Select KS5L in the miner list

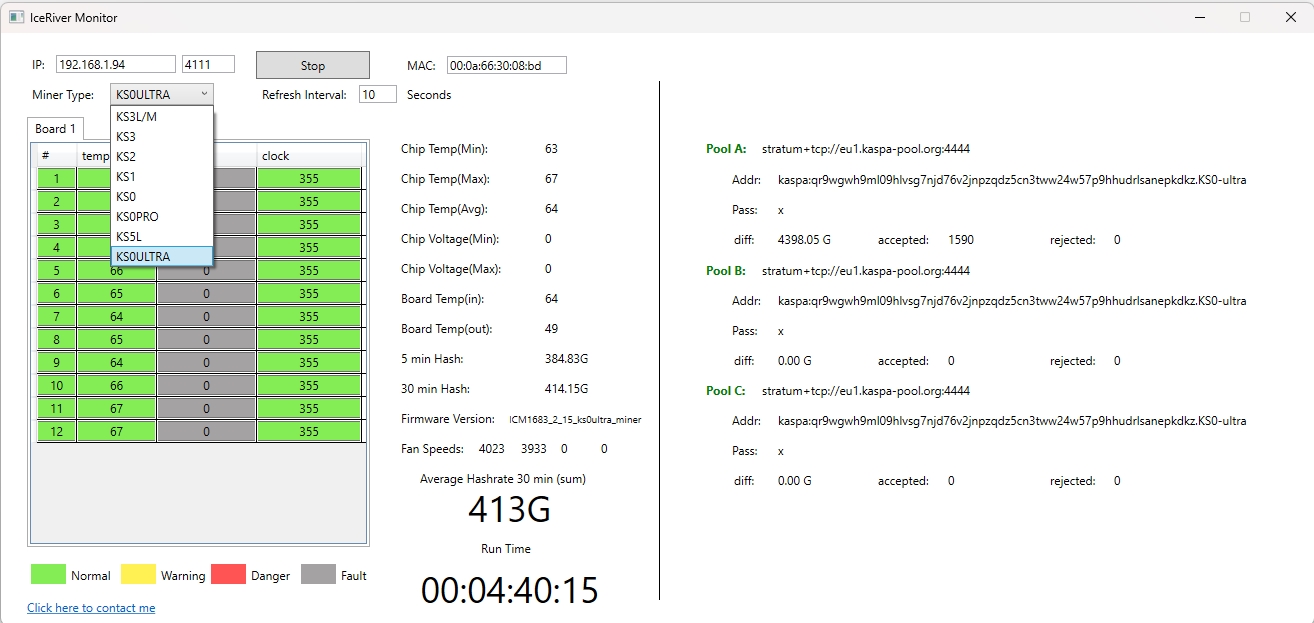coord(129,237)
